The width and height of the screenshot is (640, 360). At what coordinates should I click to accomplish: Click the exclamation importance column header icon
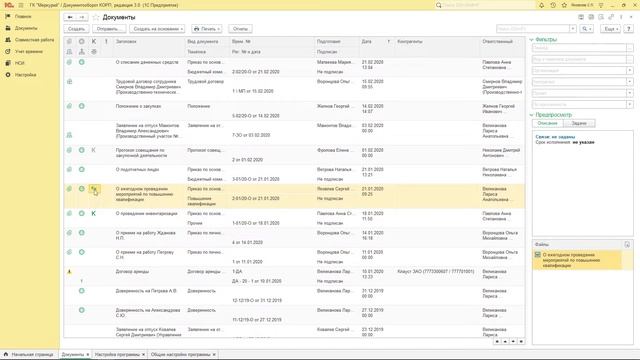click(x=106, y=42)
